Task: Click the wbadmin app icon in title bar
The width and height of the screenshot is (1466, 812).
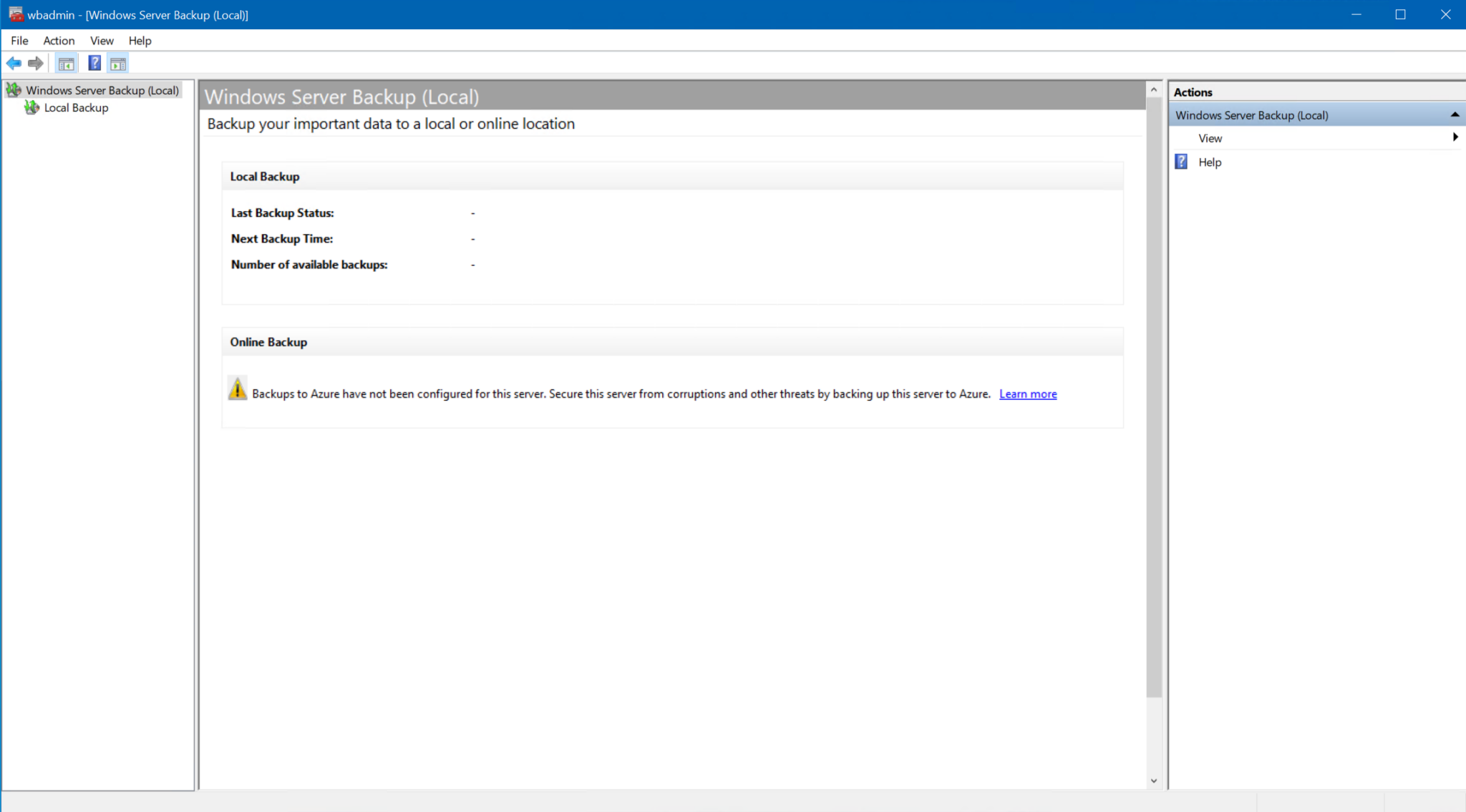Action: point(16,14)
